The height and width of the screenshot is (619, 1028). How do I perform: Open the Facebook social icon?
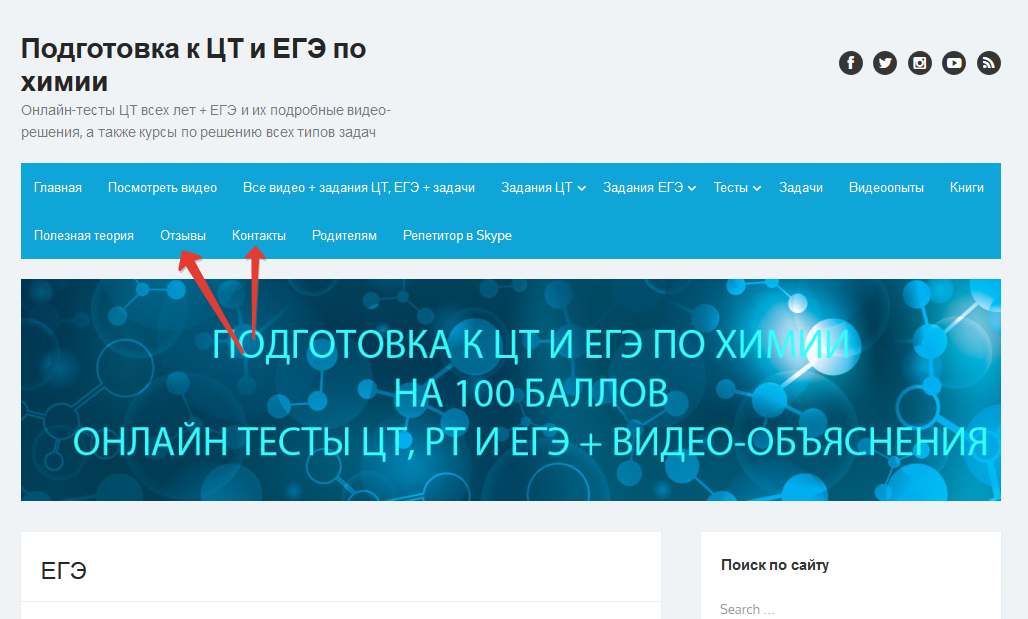click(850, 63)
